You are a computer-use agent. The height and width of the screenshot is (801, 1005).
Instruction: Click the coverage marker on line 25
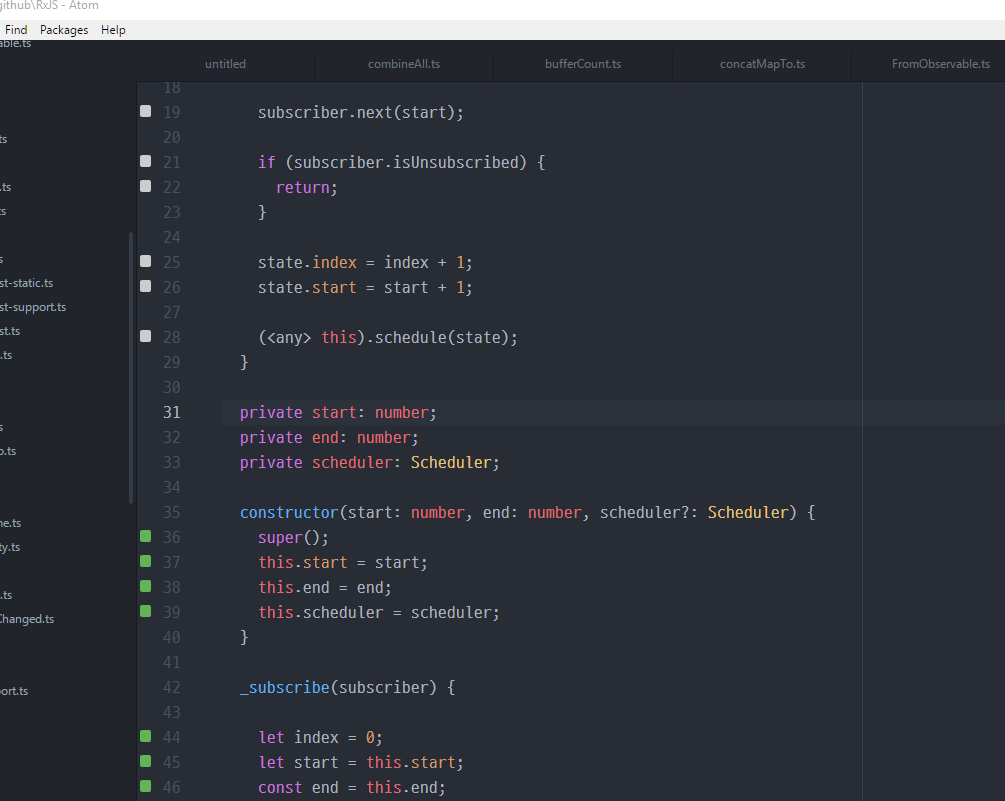coord(145,261)
